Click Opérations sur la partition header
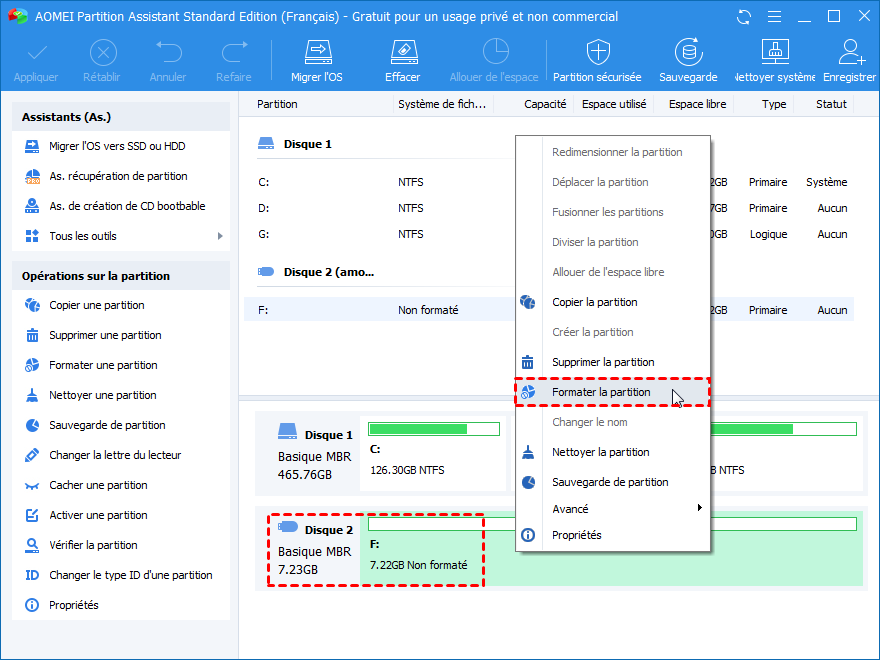This screenshot has width=880, height=660. pos(121,276)
